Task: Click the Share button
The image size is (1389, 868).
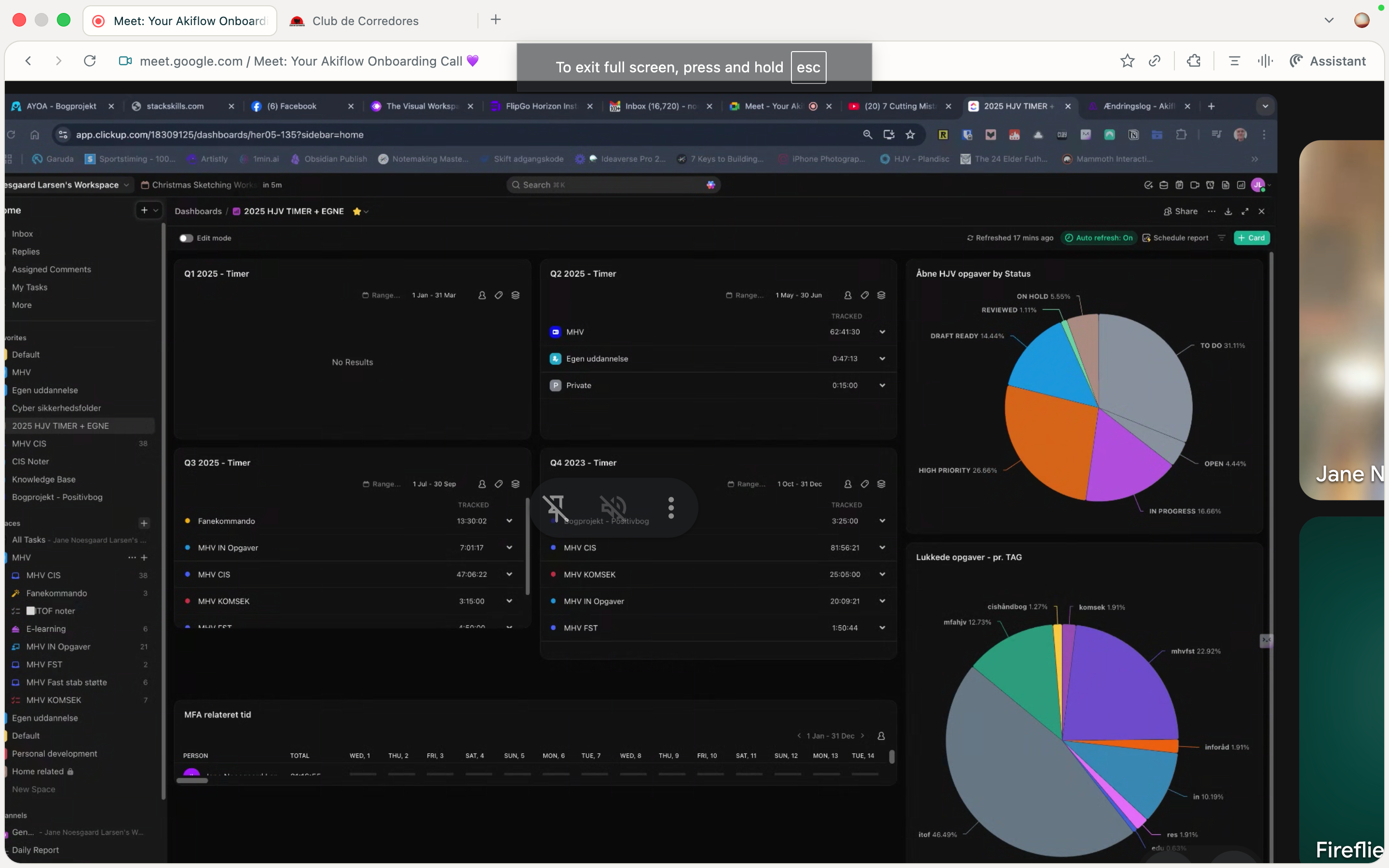Action: (1180, 211)
